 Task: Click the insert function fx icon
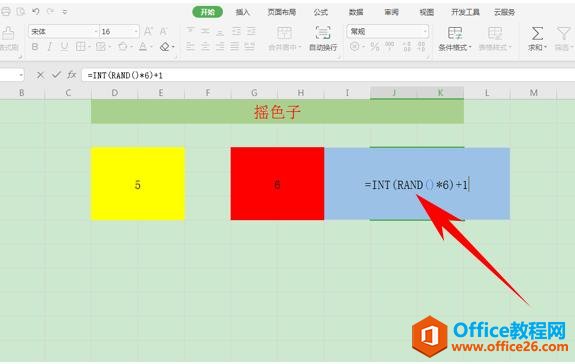click(72, 75)
